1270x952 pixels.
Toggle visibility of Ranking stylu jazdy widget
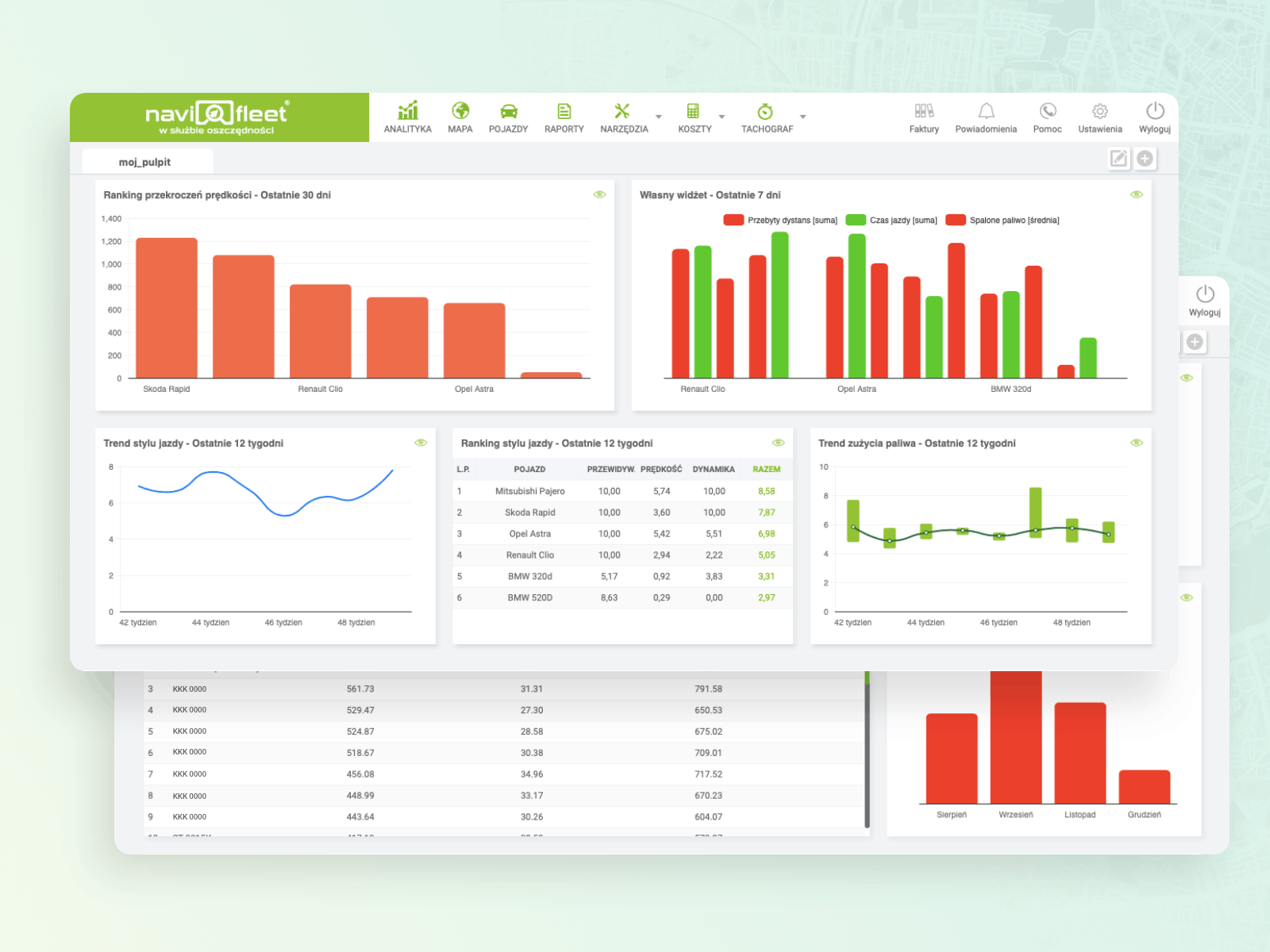(779, 443)
